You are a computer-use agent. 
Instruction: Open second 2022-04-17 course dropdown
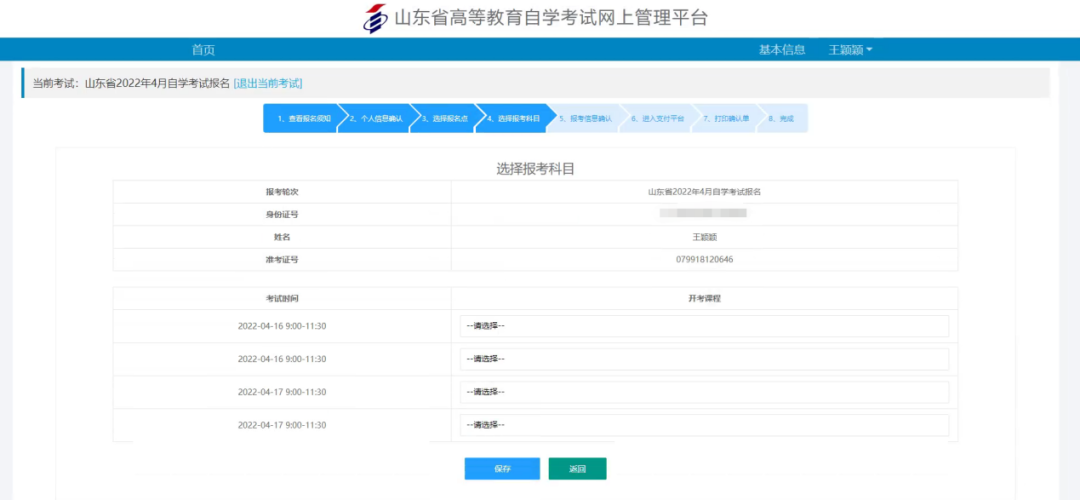pyautogui.click(x=704, y=425)
